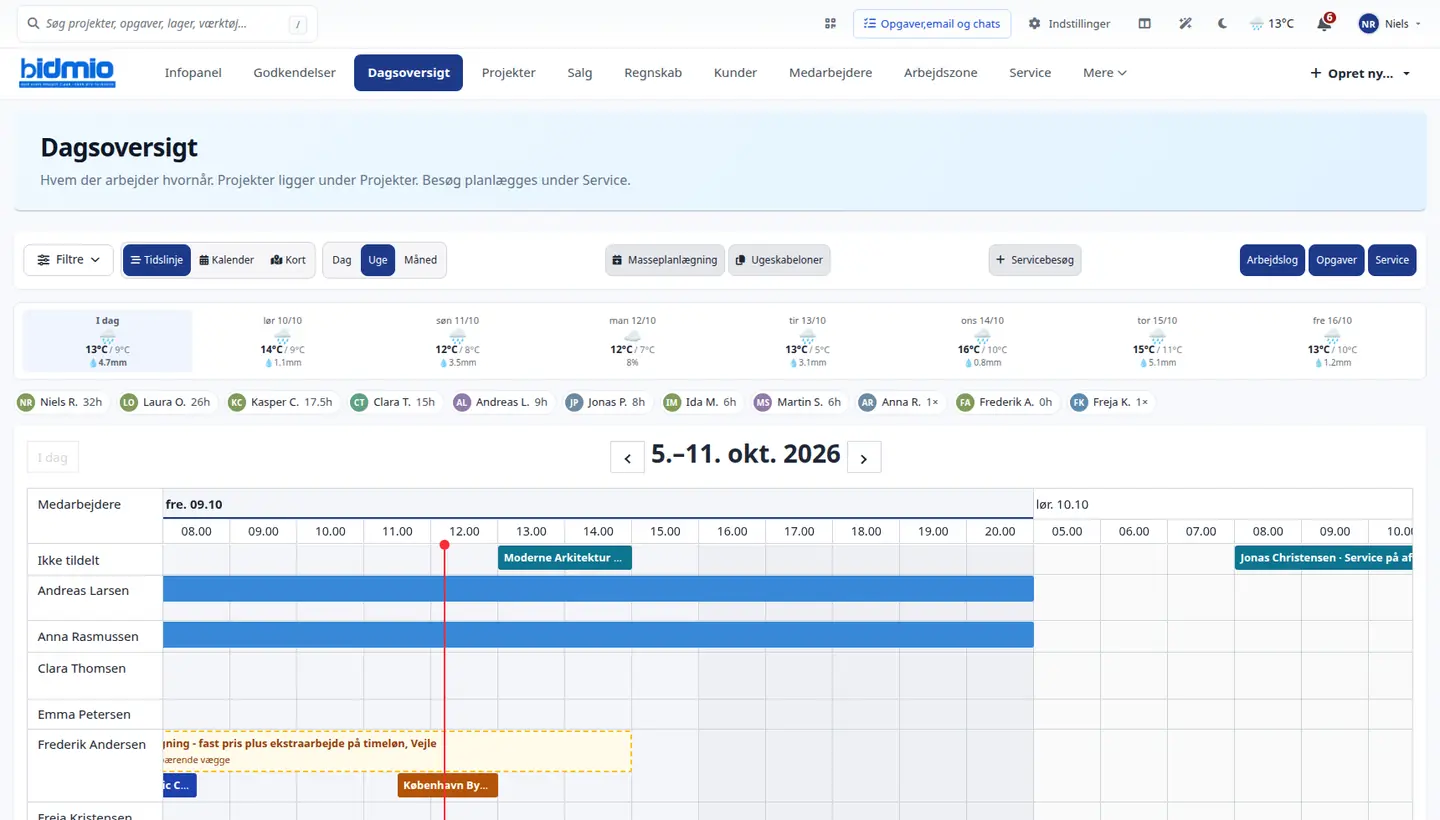Open København By event block
Screen dimensions: 1440x820
tap(448, 786)
